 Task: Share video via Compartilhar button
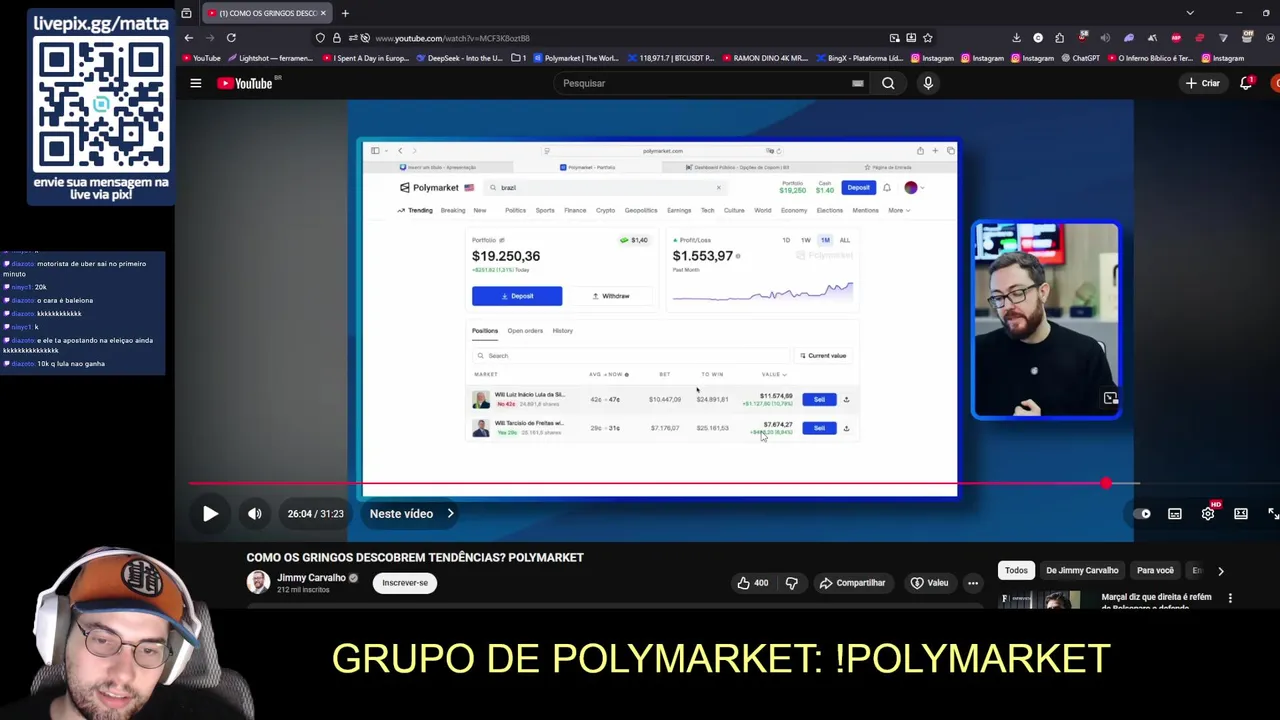click(x=852, y=583)
